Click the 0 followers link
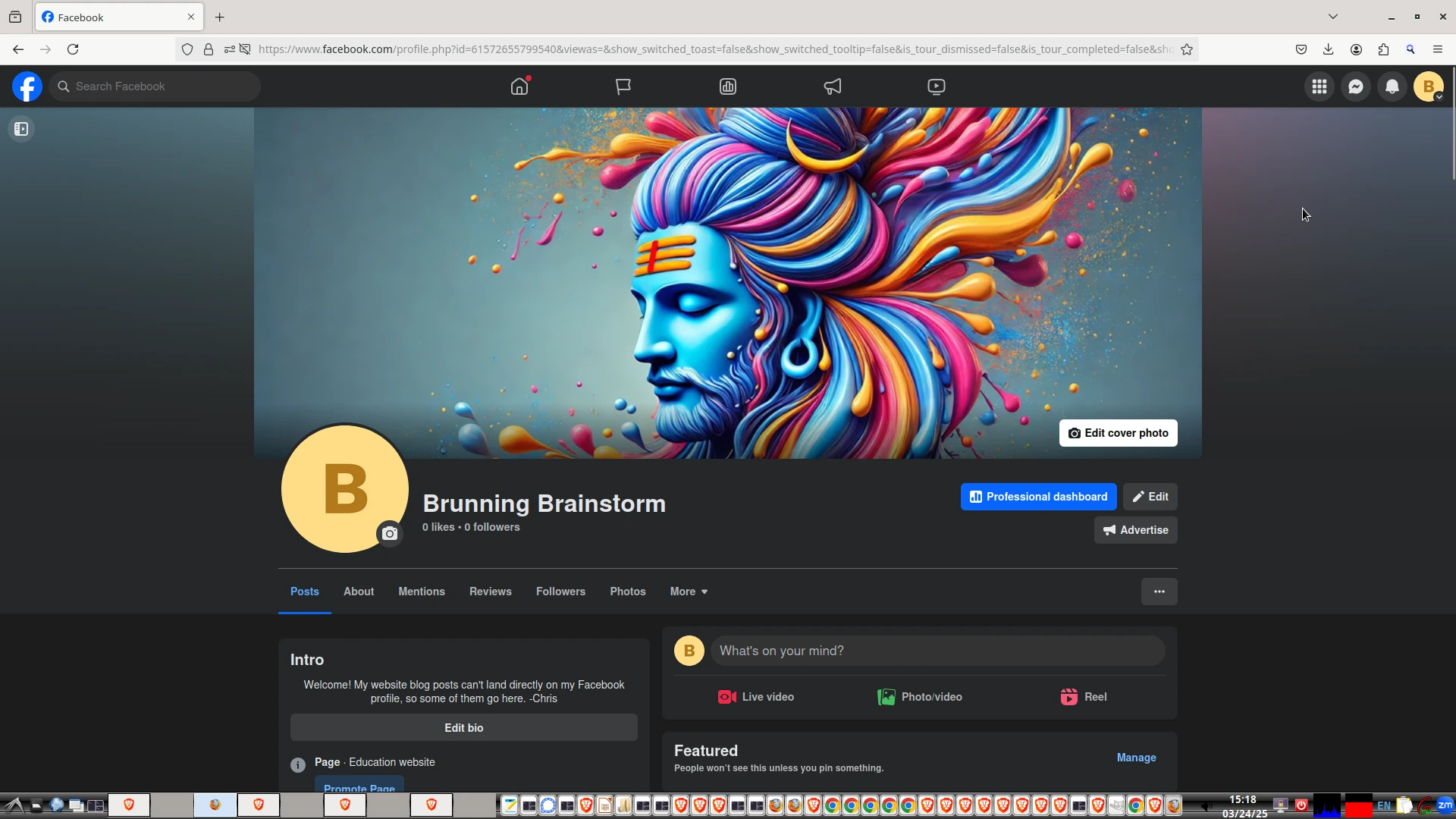The image size is (1456, 819). (492, 527)
